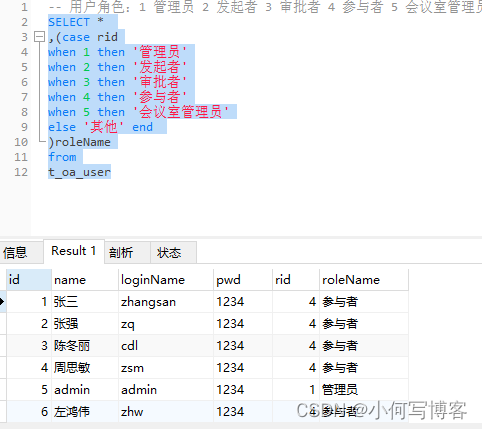The image size is (482, 429).
Task: Click the '会议室管理员' string in line 8
Action: coord(181,112)
